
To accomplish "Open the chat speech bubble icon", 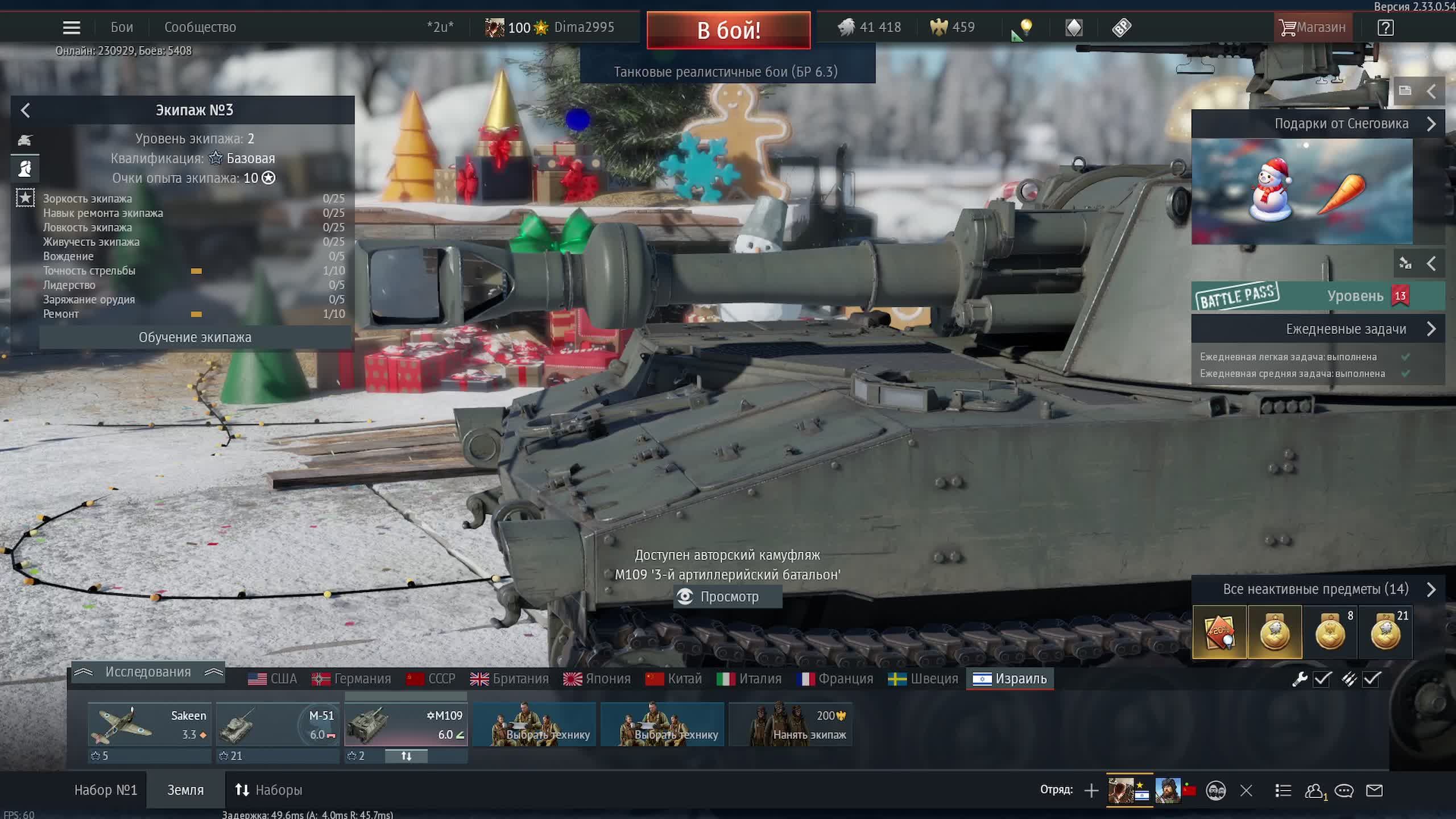I will tap(1344, 791).
